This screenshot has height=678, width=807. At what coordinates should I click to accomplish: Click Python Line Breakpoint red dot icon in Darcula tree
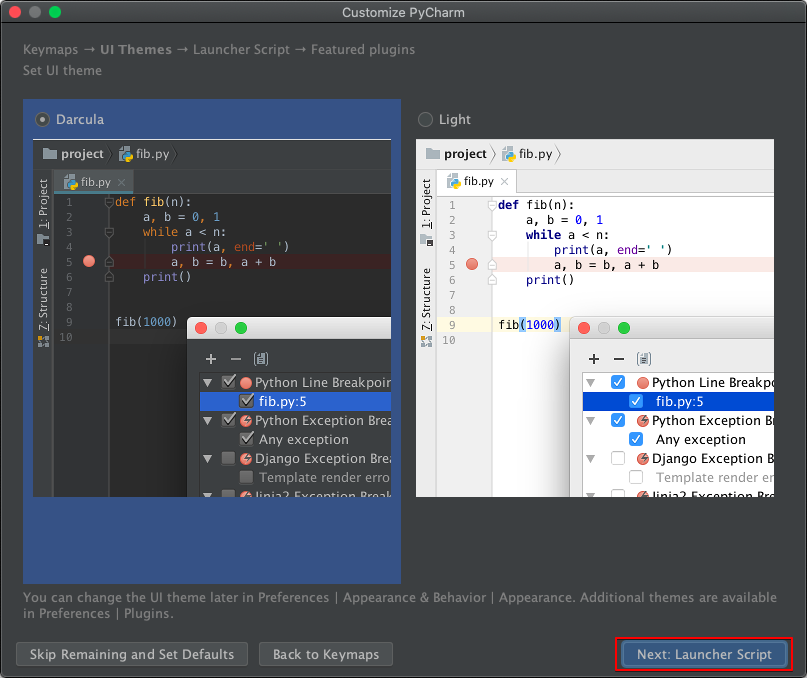click(x=246, y=383)
